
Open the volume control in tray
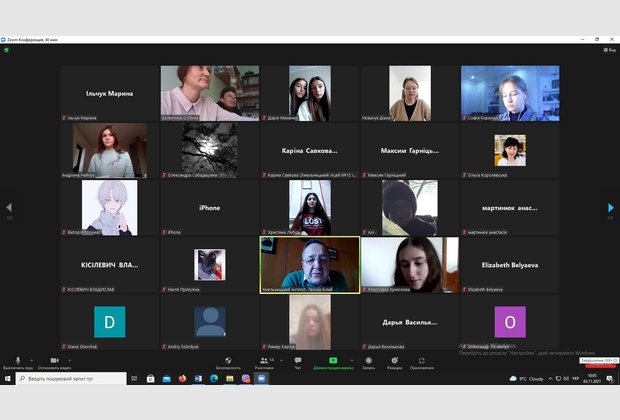coord(566,378)
